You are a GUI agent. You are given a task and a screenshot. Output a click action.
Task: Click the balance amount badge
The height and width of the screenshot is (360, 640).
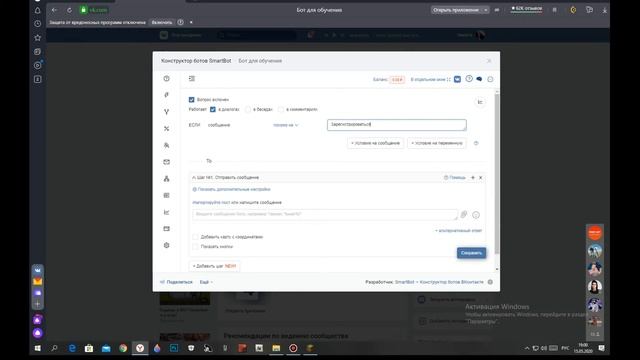(x=397, y=80)
